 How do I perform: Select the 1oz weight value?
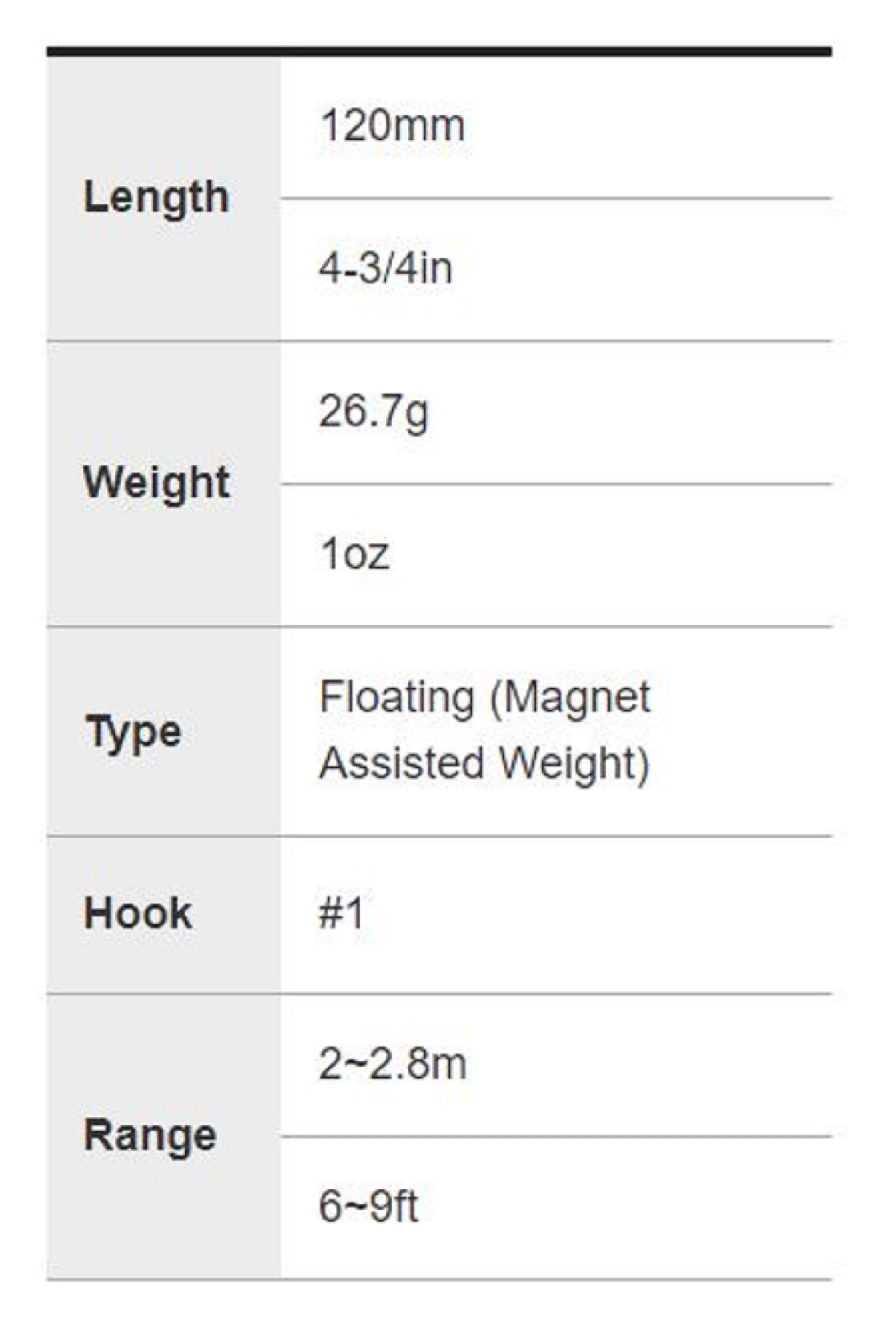click(x=354, y=554)
